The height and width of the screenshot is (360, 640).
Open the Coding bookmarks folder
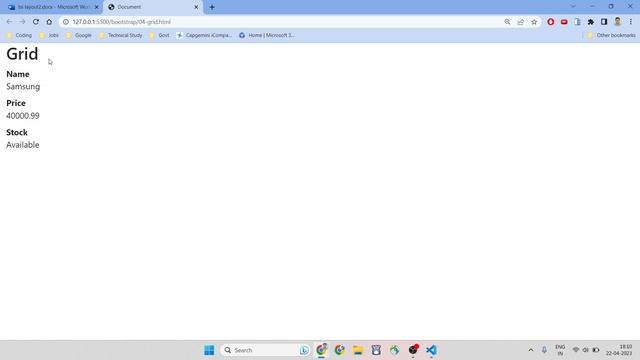point(19,36)
